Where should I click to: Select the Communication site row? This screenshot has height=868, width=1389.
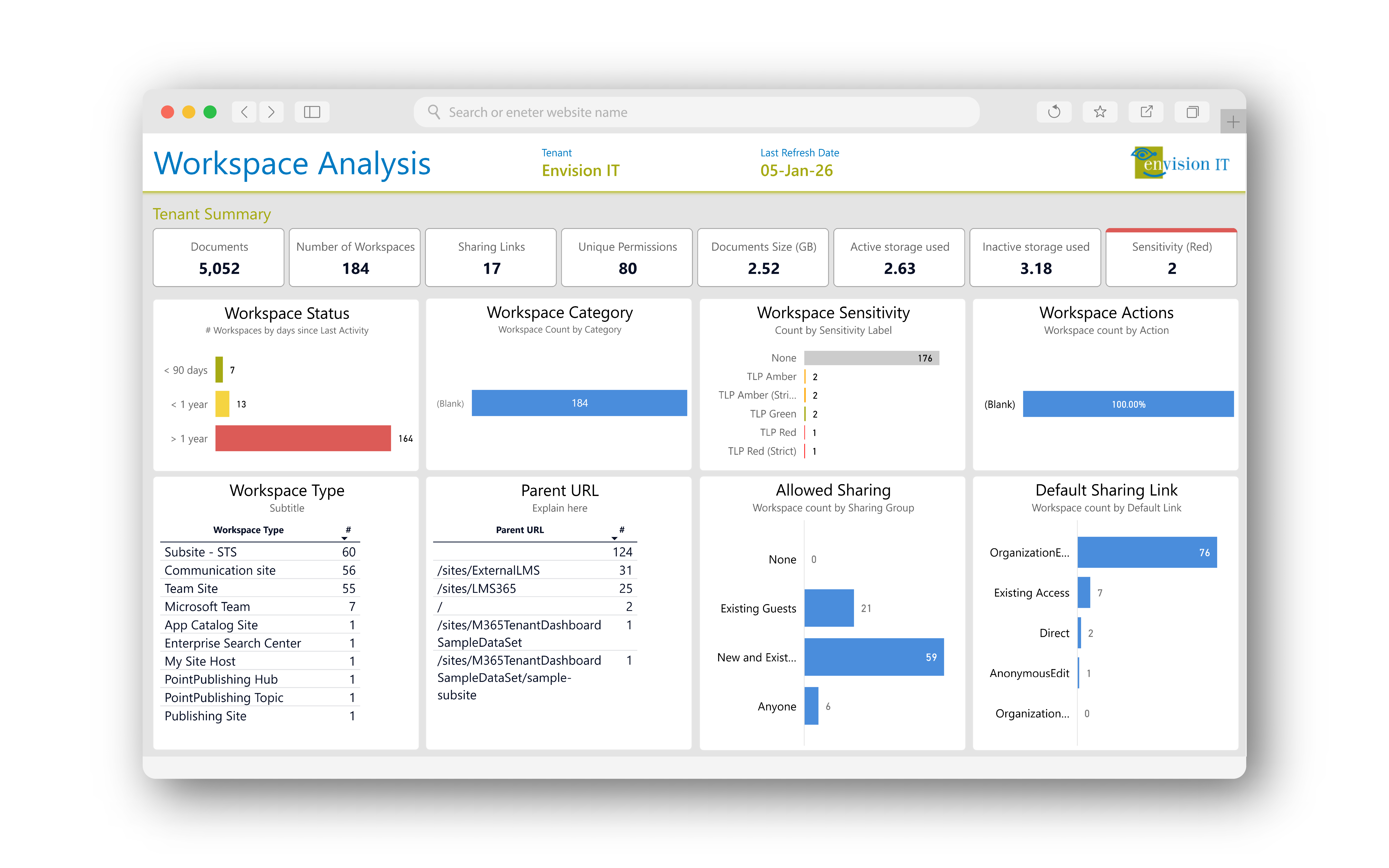260,570
